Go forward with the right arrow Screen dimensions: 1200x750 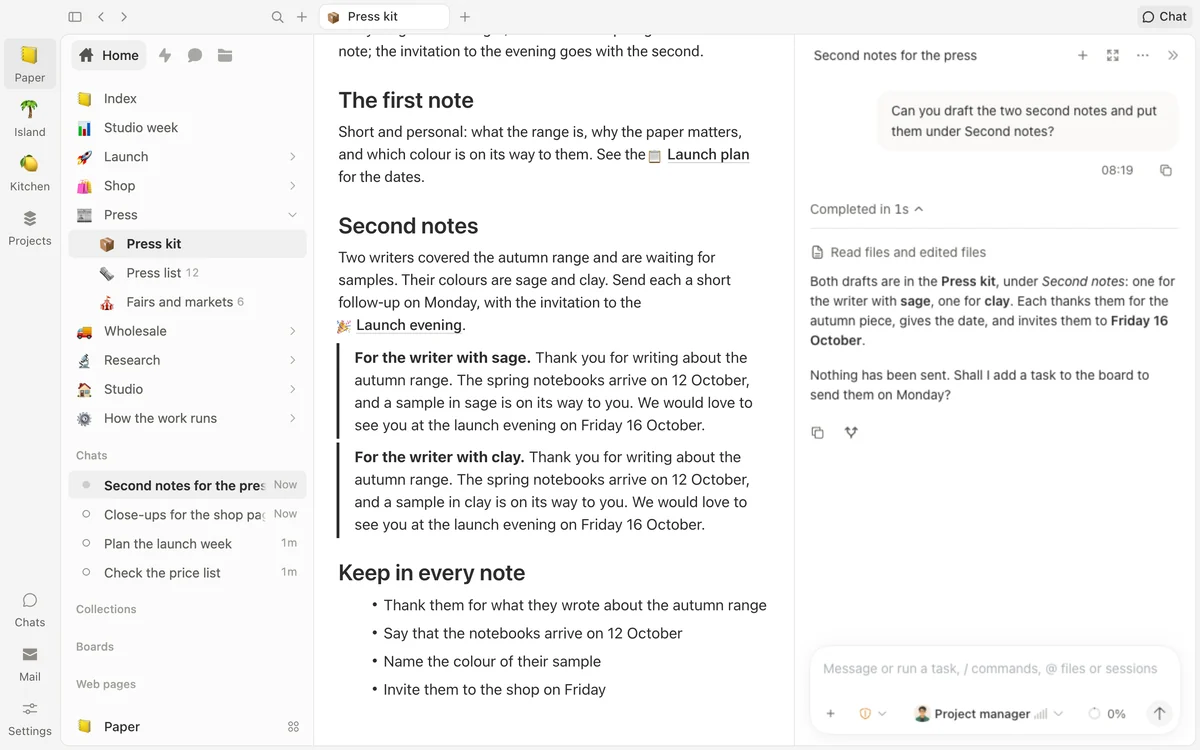pos(124,17)
